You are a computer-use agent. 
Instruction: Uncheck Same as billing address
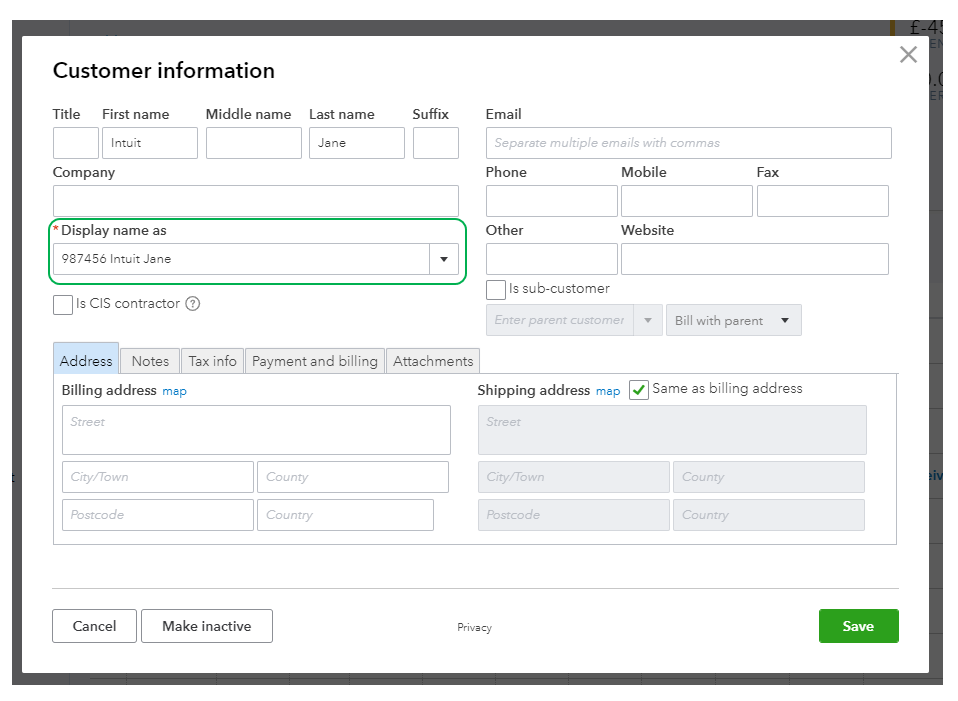pos(639,390)
